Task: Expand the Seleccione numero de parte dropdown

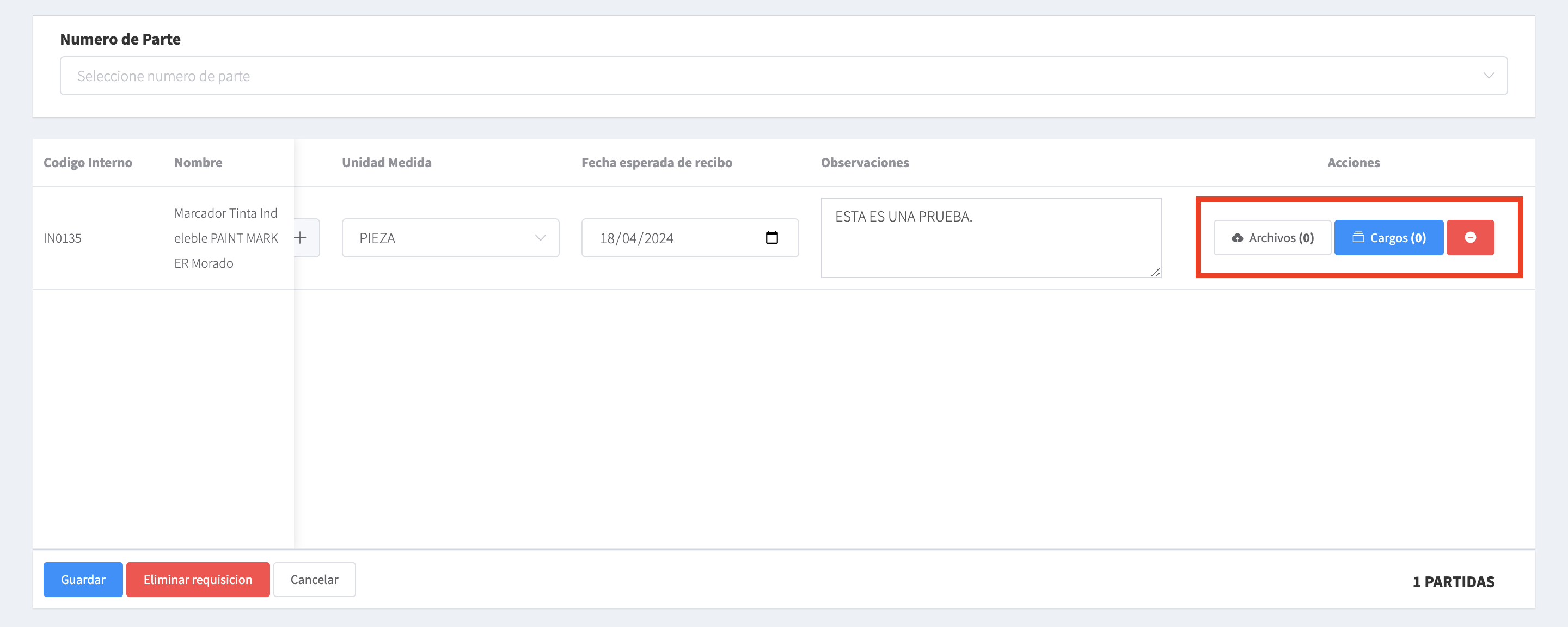Action: (x=731, y=76)
